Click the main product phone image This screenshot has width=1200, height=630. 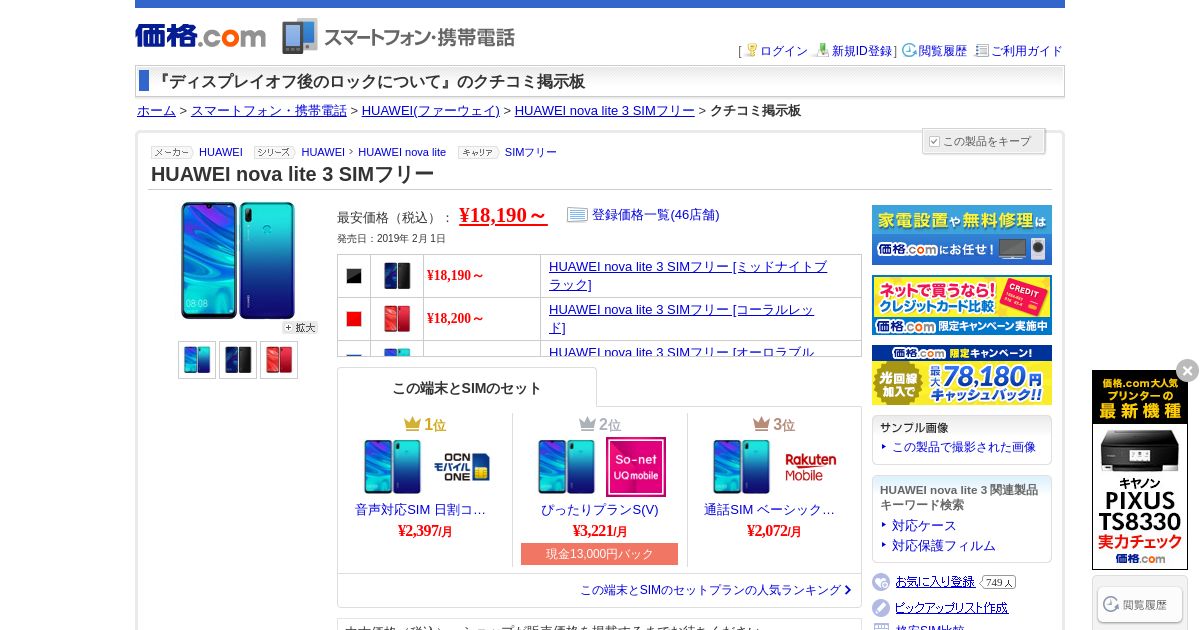coord(238,260)
